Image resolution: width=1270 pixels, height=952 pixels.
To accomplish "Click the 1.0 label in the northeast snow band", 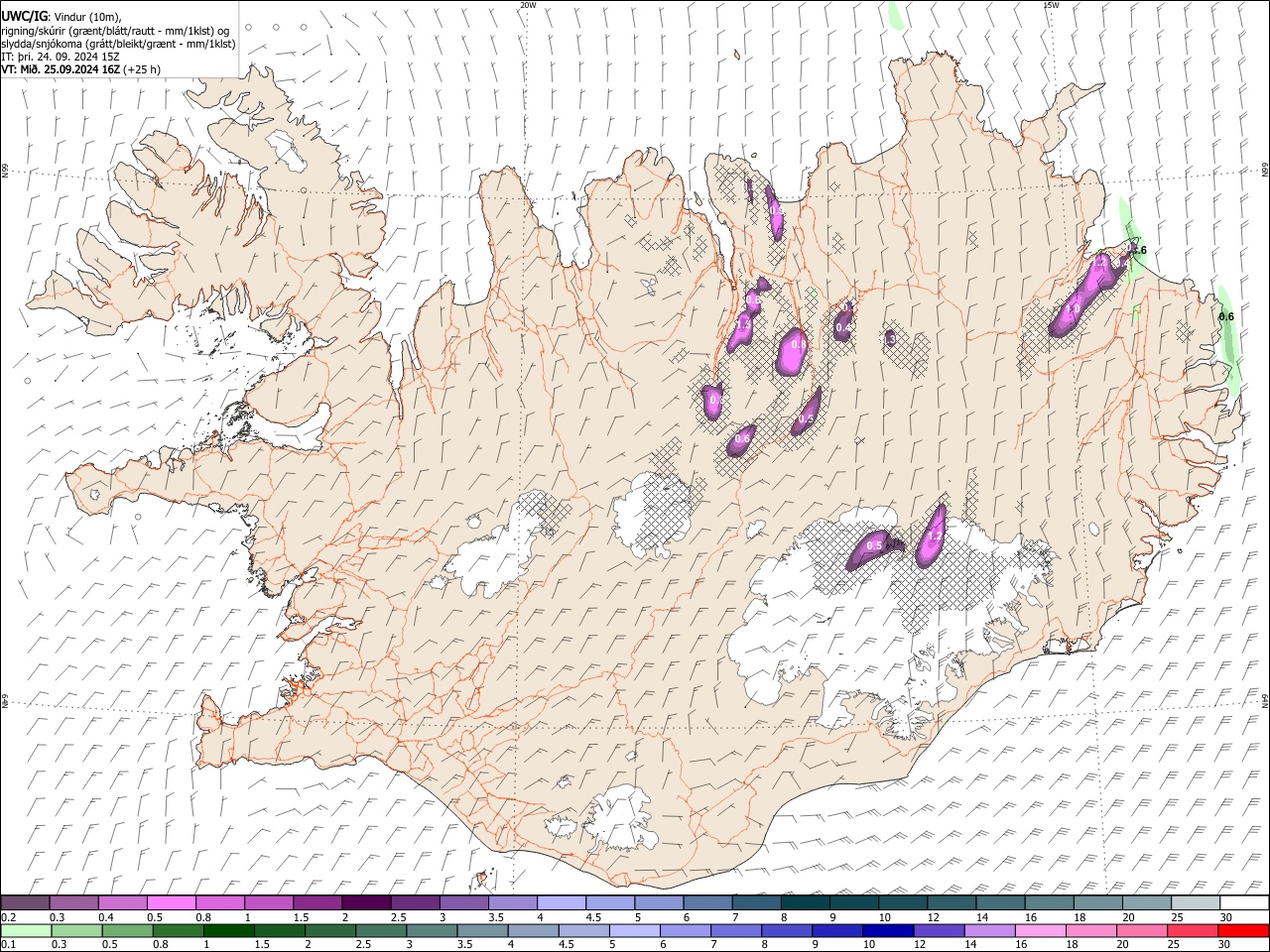I will click(x=1073, y=308).
